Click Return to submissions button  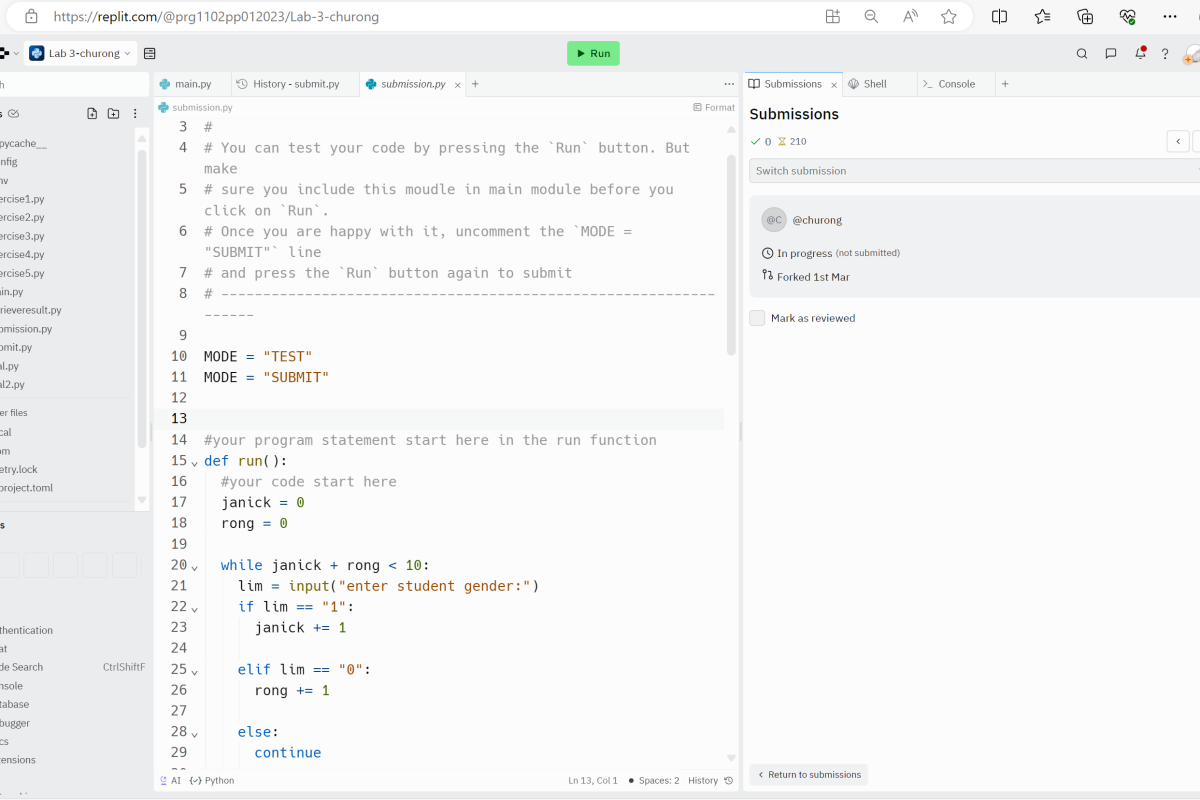809,775
